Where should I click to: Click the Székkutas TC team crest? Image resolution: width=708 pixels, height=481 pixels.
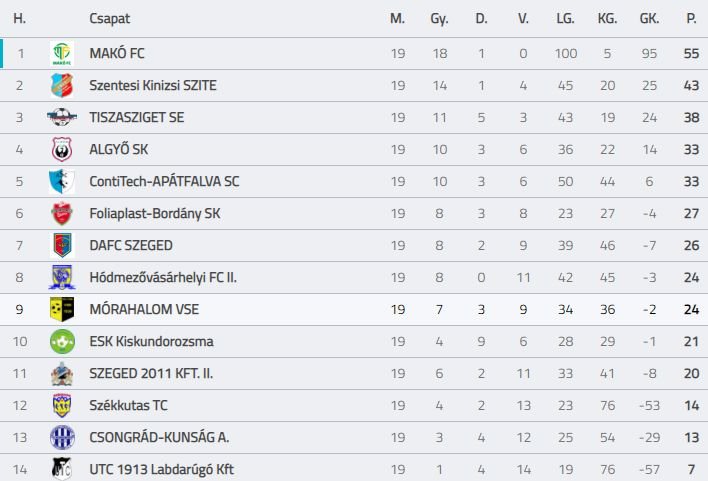point(62,406)
